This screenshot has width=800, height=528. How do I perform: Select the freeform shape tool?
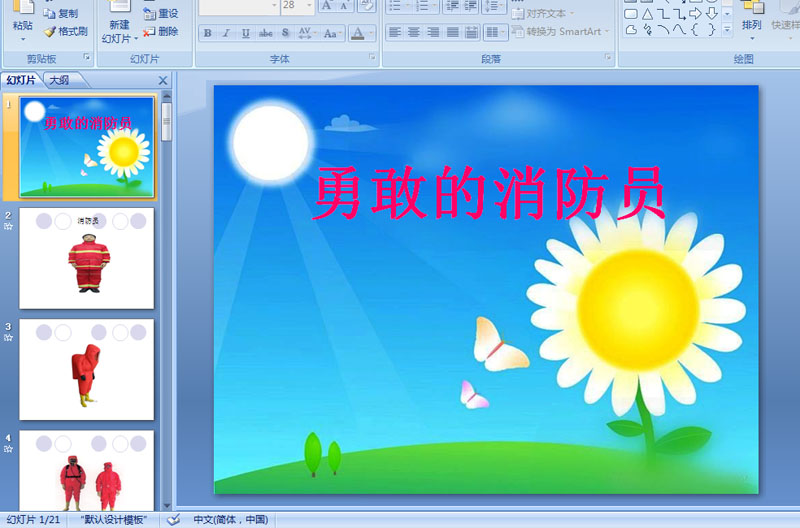(631, 30)
